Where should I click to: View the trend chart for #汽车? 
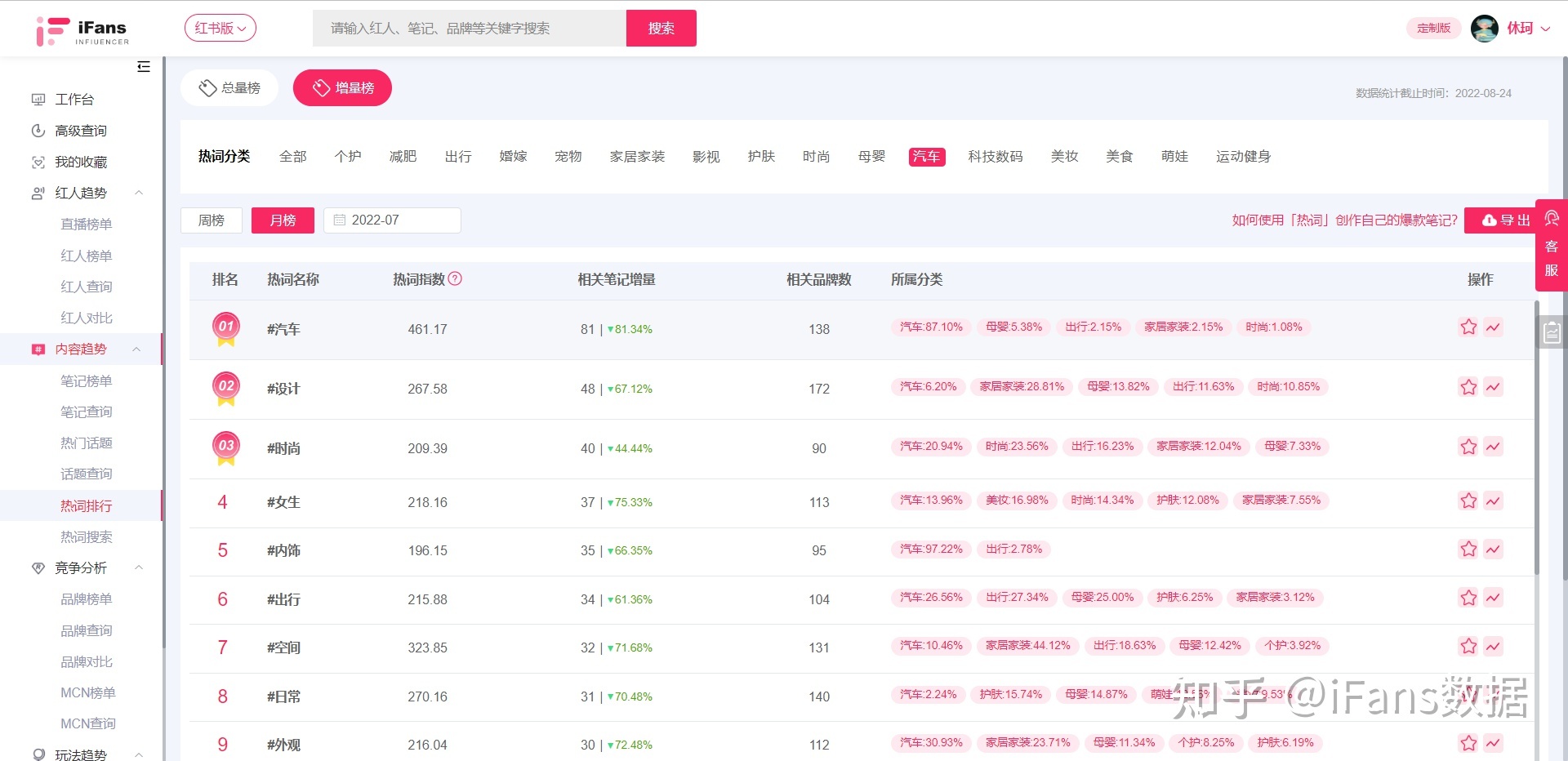(1494, 328)
